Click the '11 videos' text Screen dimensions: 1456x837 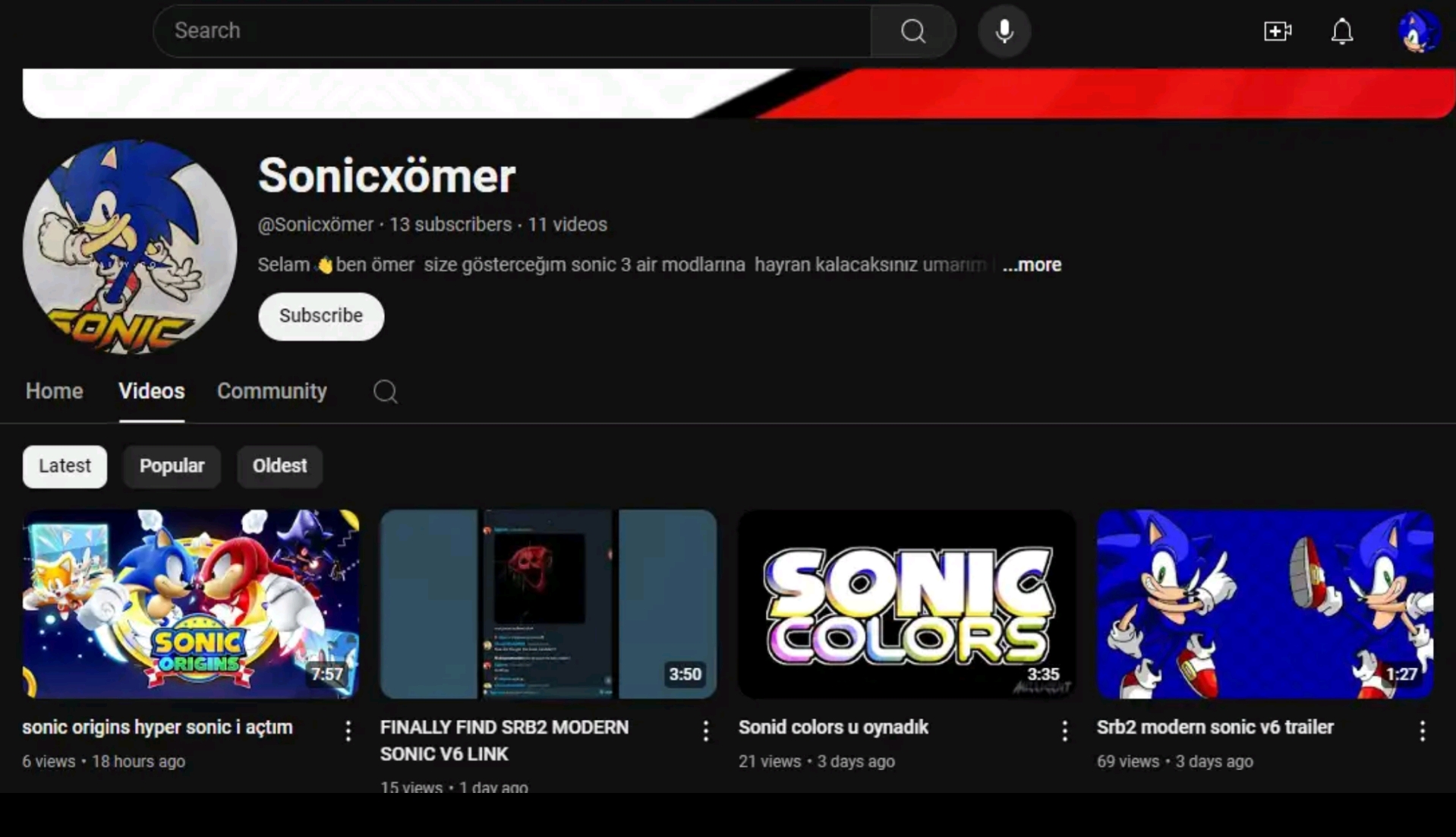coord(567,225)
